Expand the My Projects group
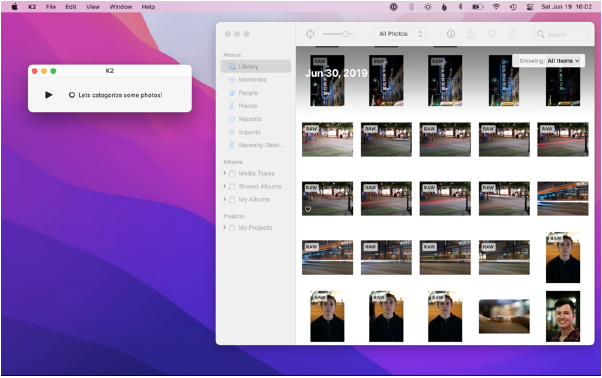 225,228
